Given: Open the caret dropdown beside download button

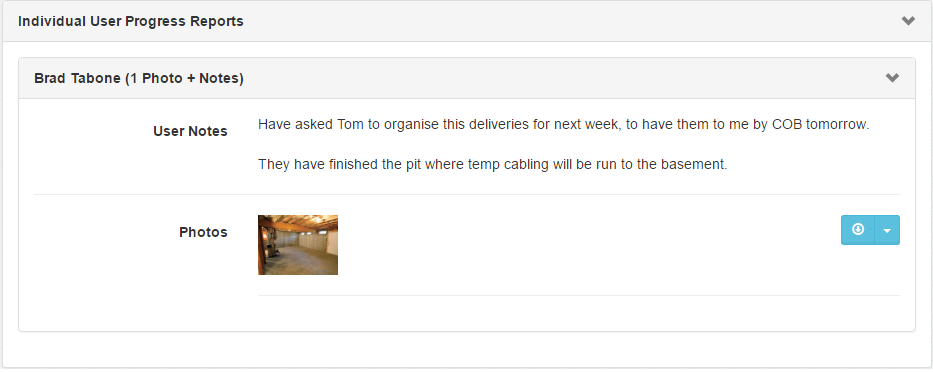Looking at the screenshot, I should [887, 230].
